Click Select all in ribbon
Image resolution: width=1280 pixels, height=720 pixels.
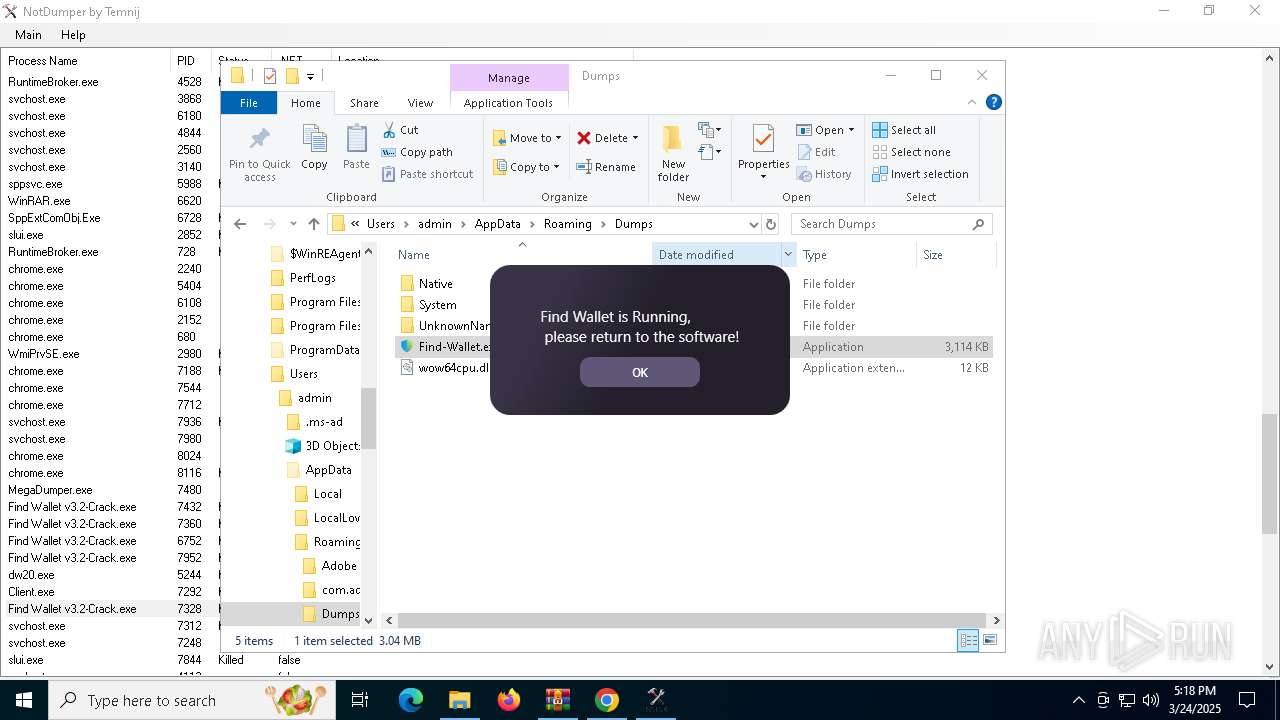pyautogui.click(x=904, y=130)
